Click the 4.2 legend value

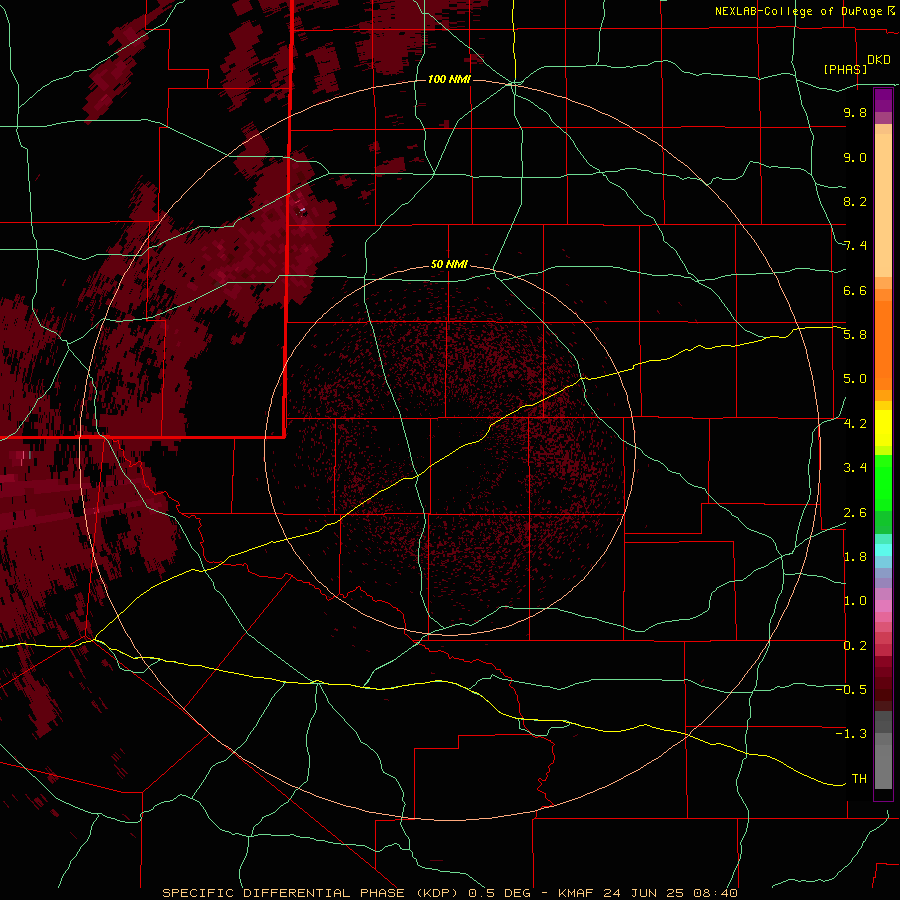pos(855,424)
